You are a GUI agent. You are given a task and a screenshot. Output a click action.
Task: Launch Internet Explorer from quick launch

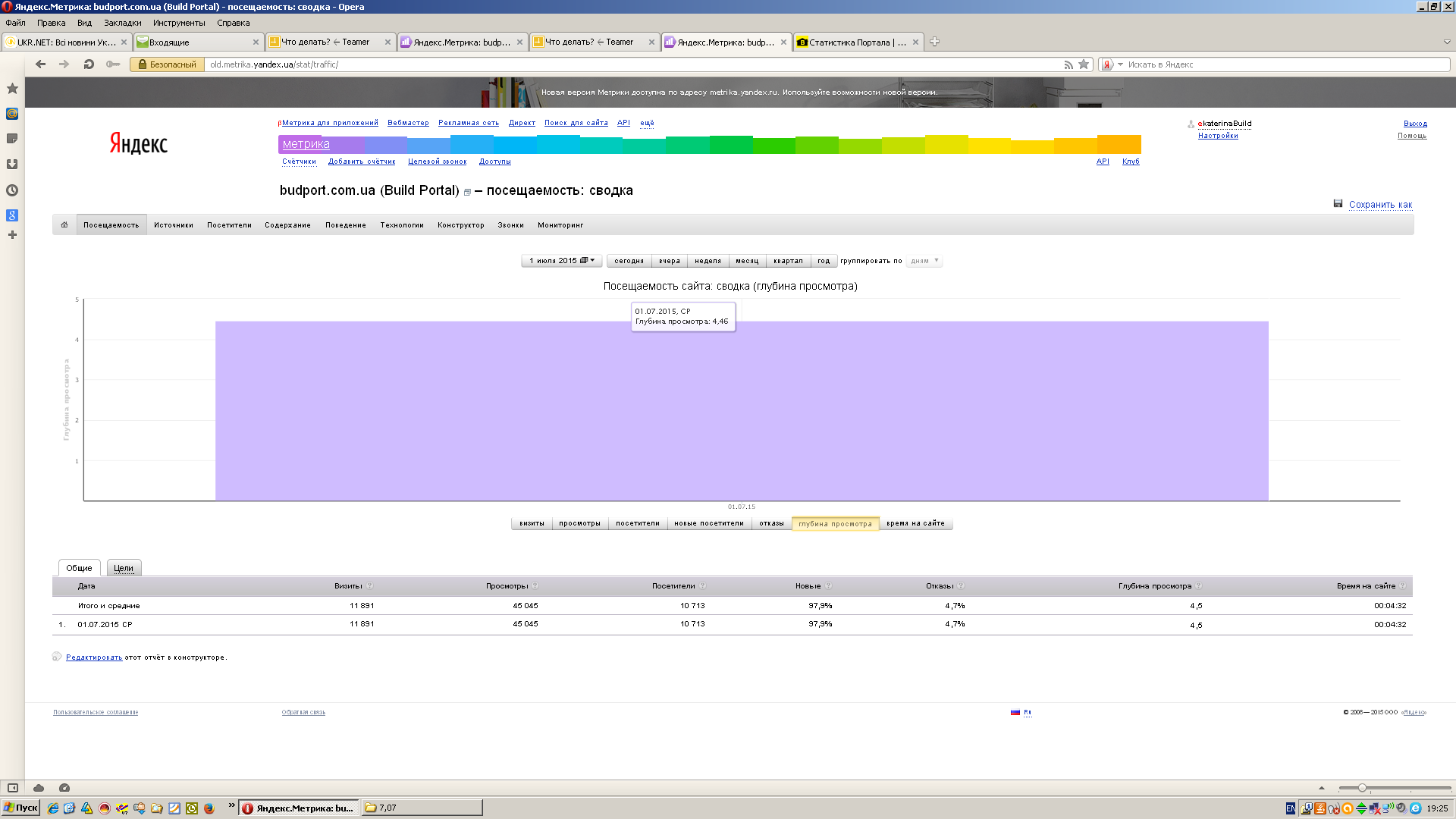click(x=53, y=808)
